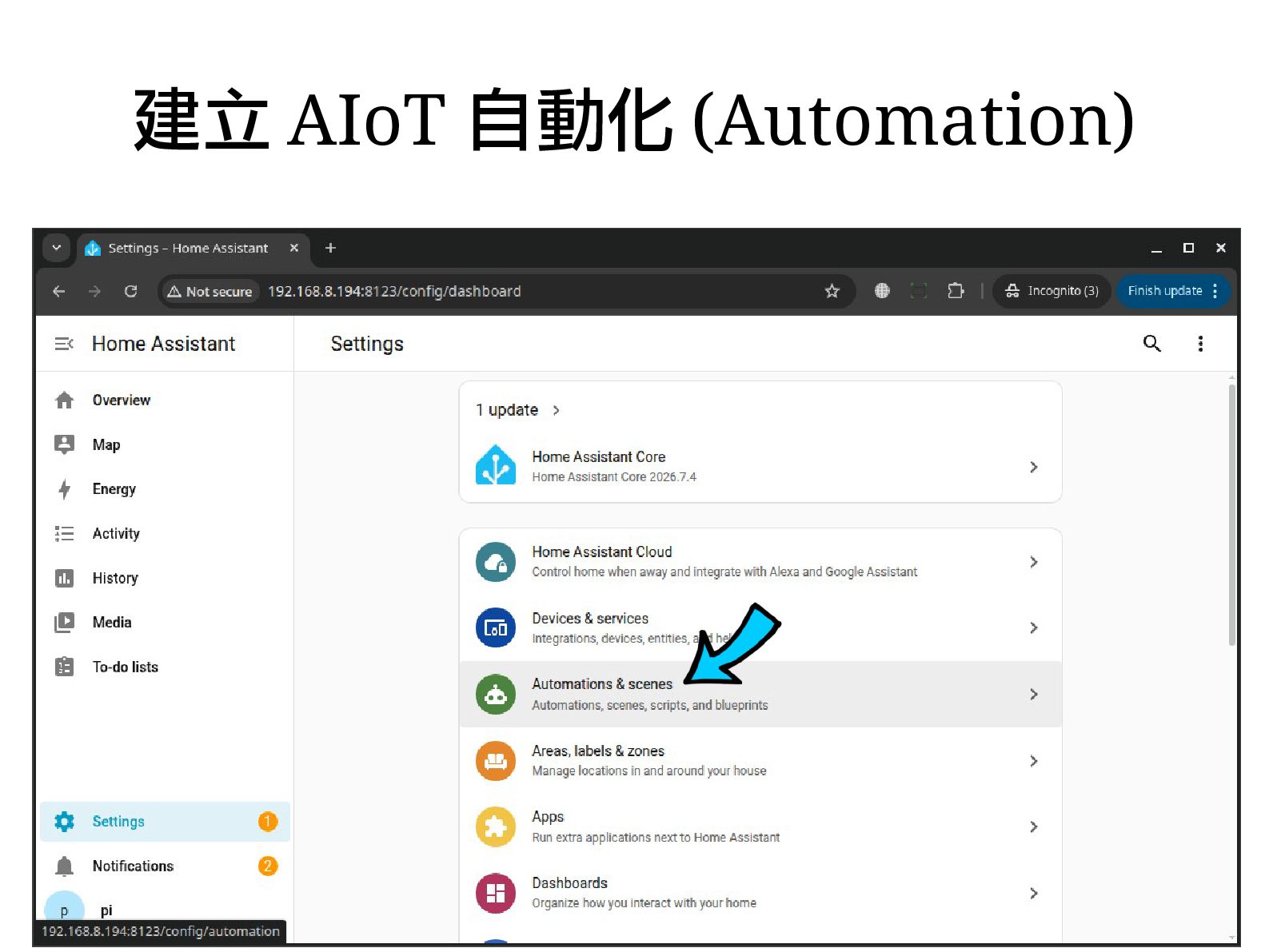Open the Automations & scenes robot icon

[496, 695]
